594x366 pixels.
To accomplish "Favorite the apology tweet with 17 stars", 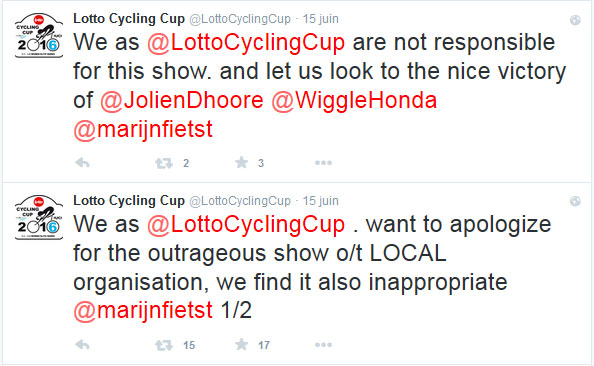I will coord(241,345).
